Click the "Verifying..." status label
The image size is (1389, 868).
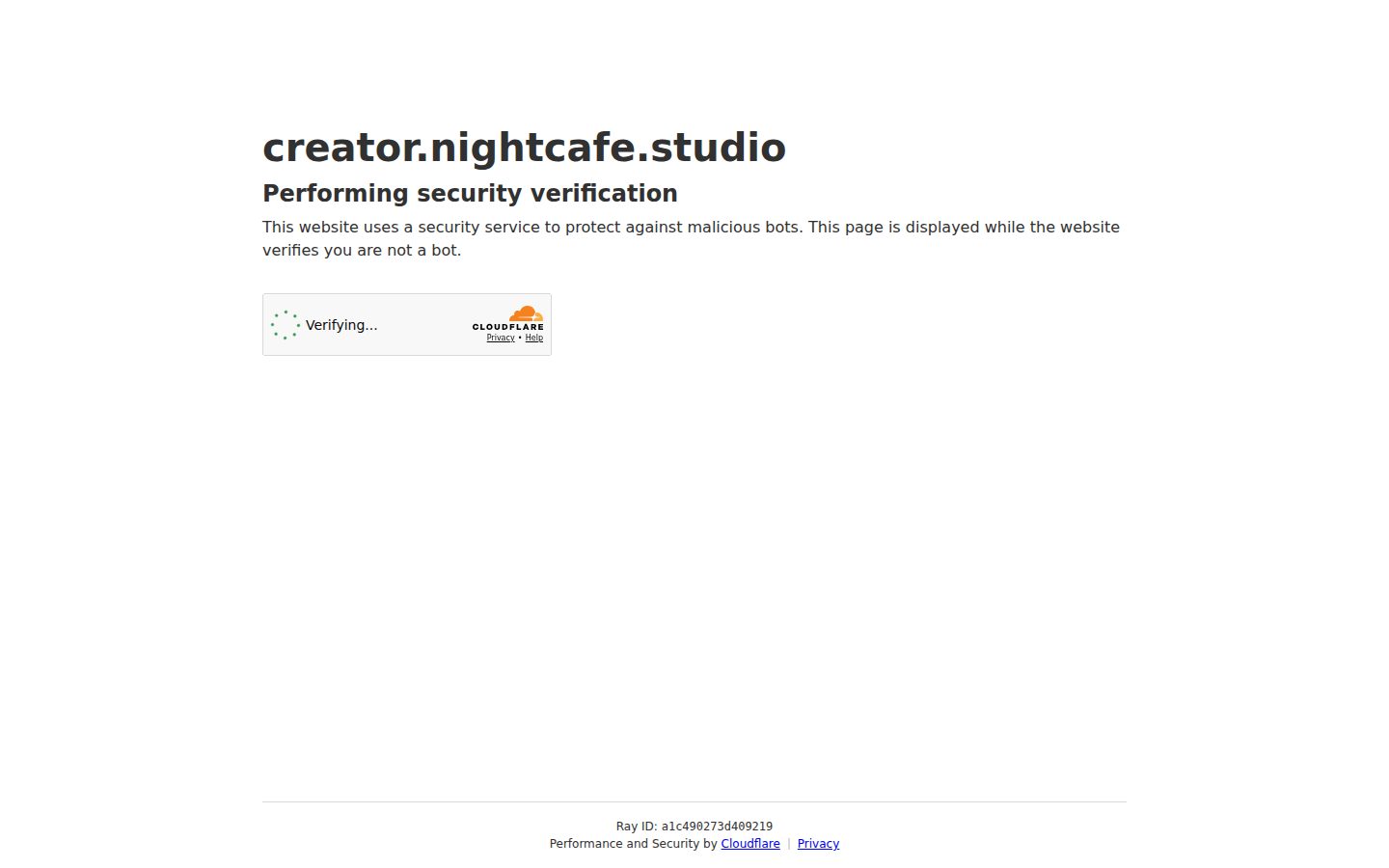(x=341, y=325)
